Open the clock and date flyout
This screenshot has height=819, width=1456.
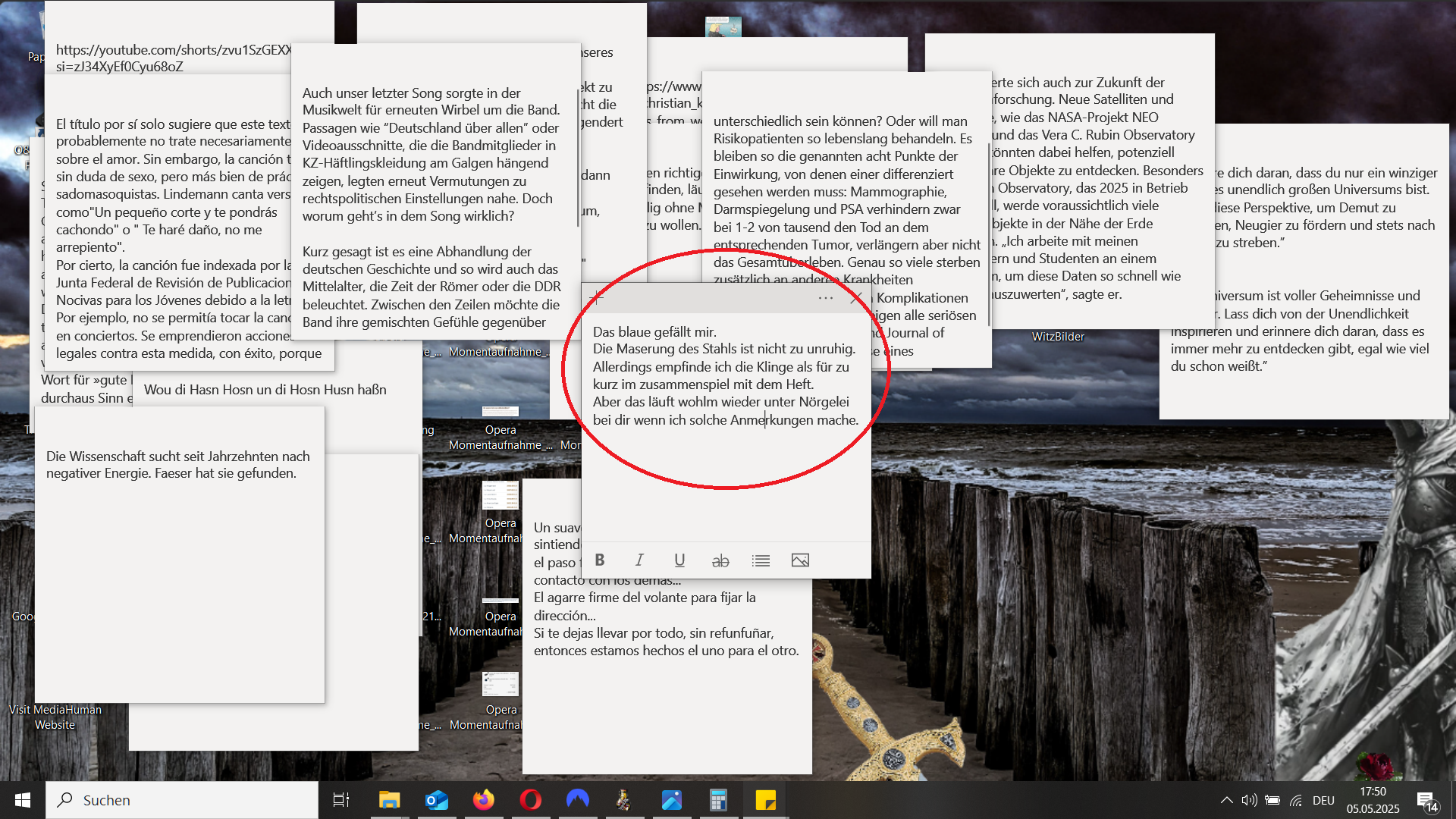[x=1373, y=800]
